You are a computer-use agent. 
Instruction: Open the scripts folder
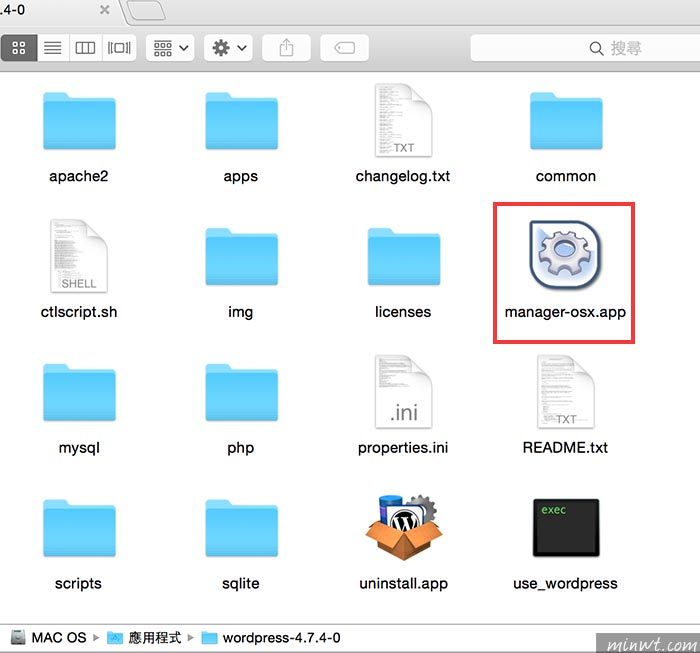click(x=79, y=528)
